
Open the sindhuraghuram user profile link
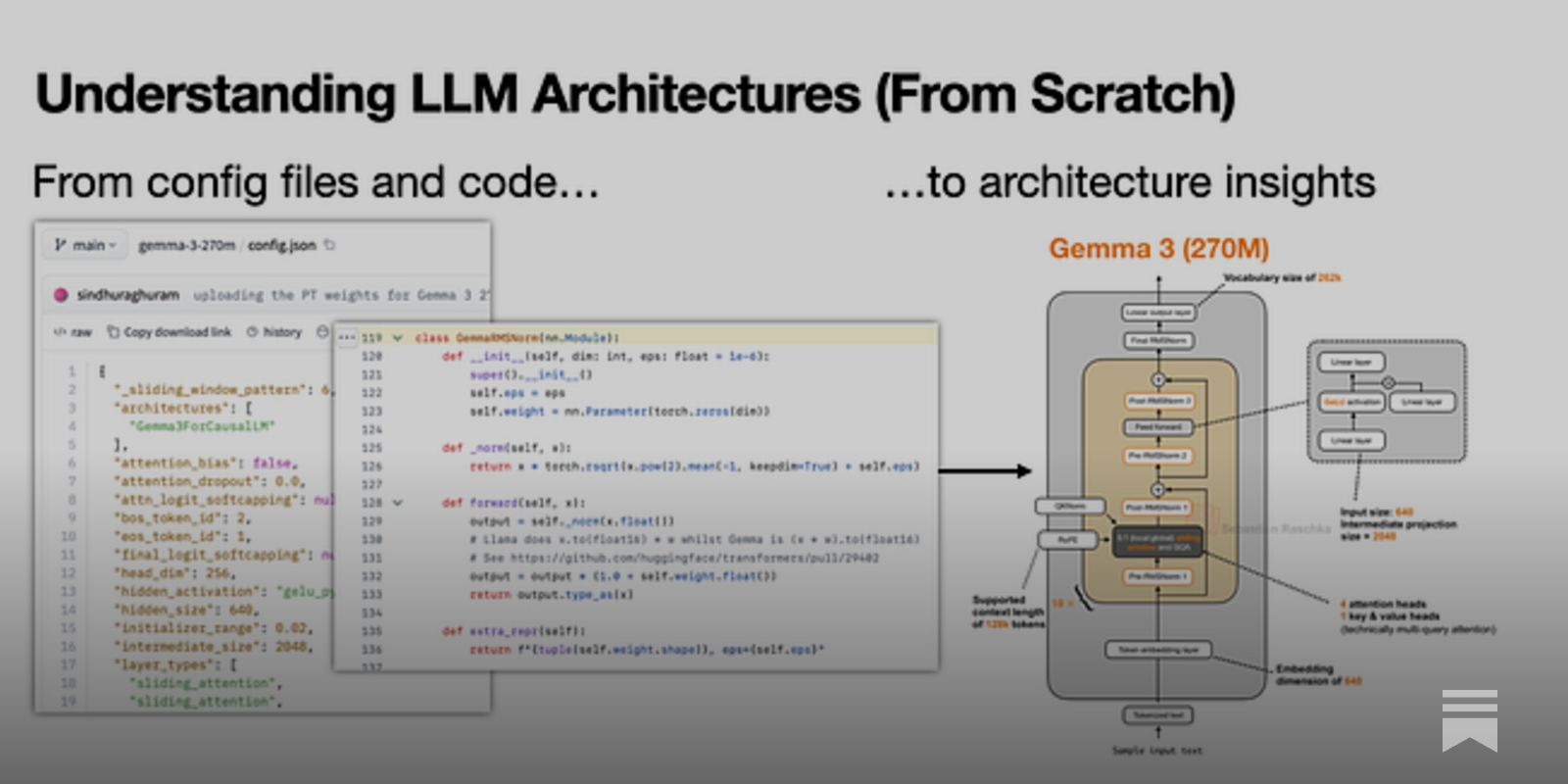coord(127,294)
